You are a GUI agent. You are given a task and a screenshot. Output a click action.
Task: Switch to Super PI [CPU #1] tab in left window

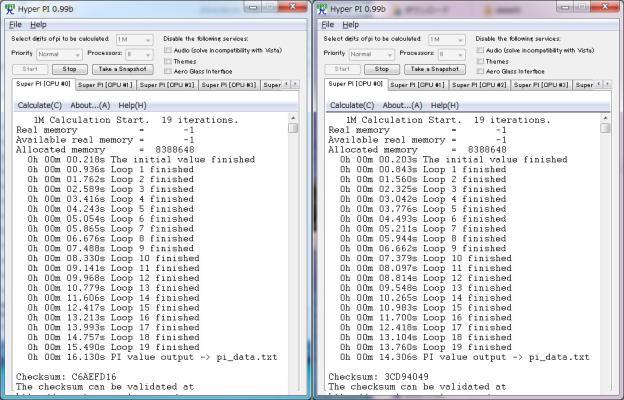[105, 85]
